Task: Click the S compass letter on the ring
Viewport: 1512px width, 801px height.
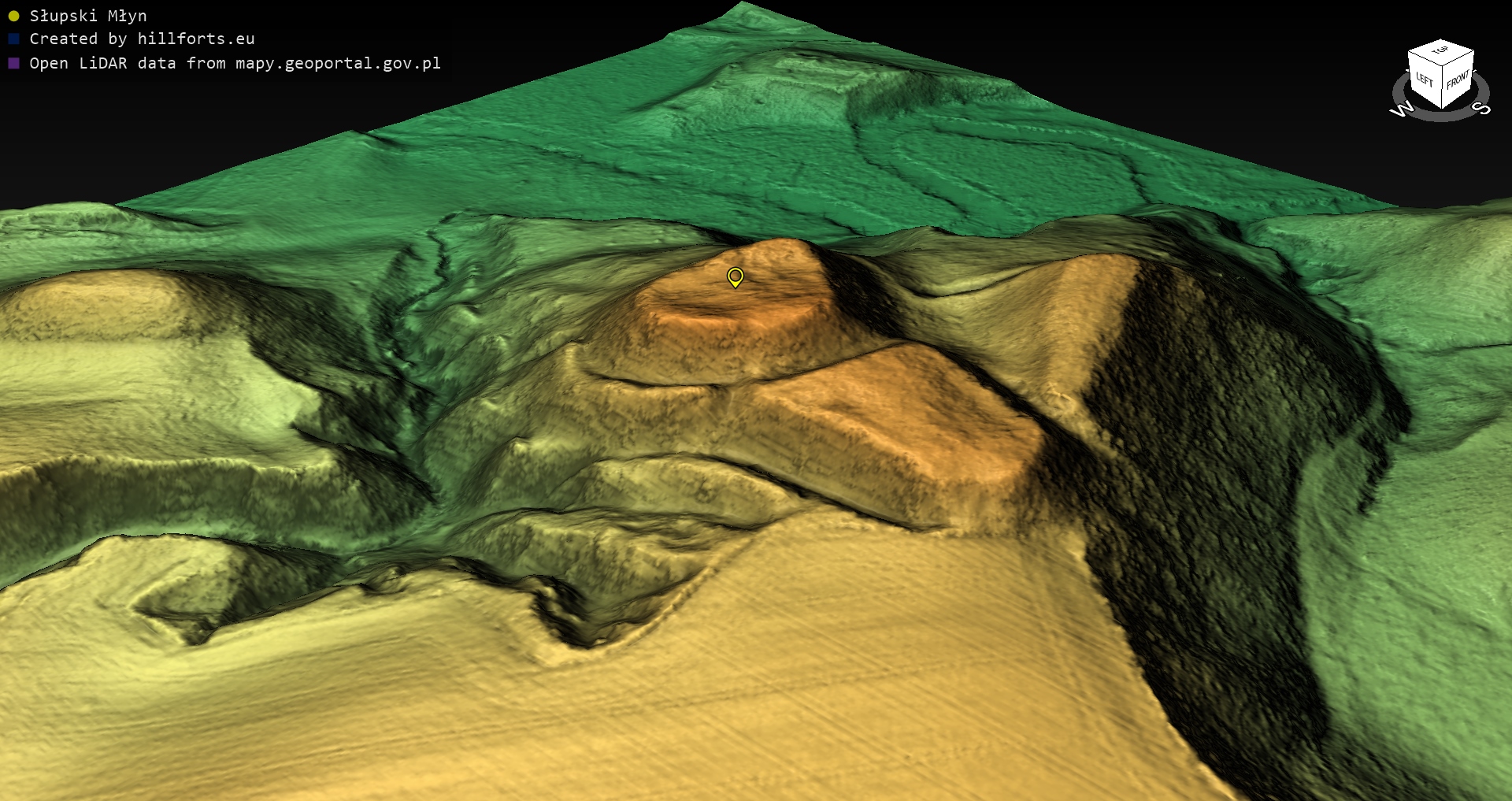Action: 1480,108
